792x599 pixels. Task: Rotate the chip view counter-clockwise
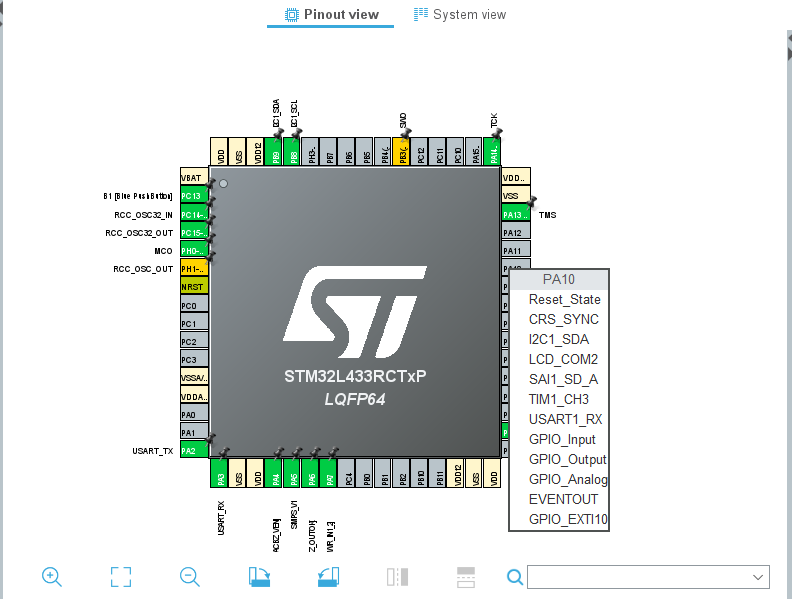328,577
